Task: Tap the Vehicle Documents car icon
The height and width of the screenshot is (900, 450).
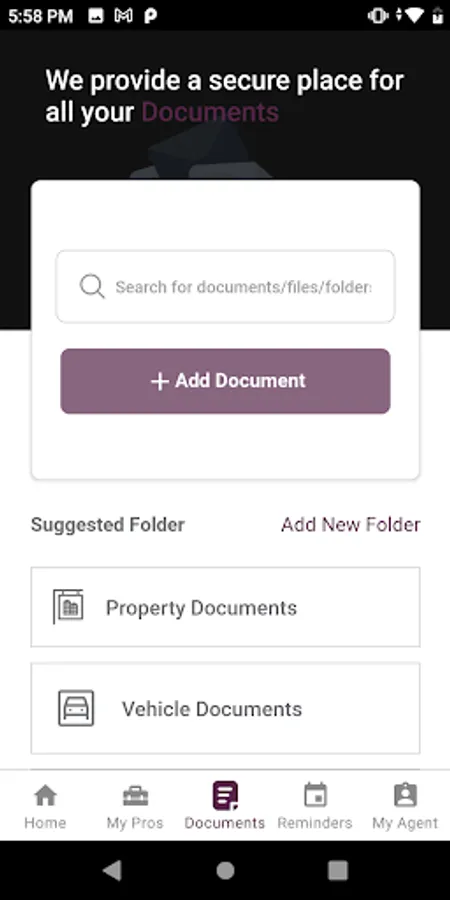Action: point(76,708)
